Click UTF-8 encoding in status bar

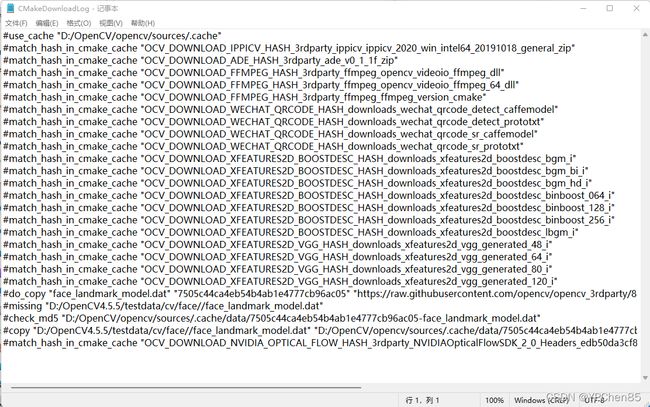coord(594,400)
